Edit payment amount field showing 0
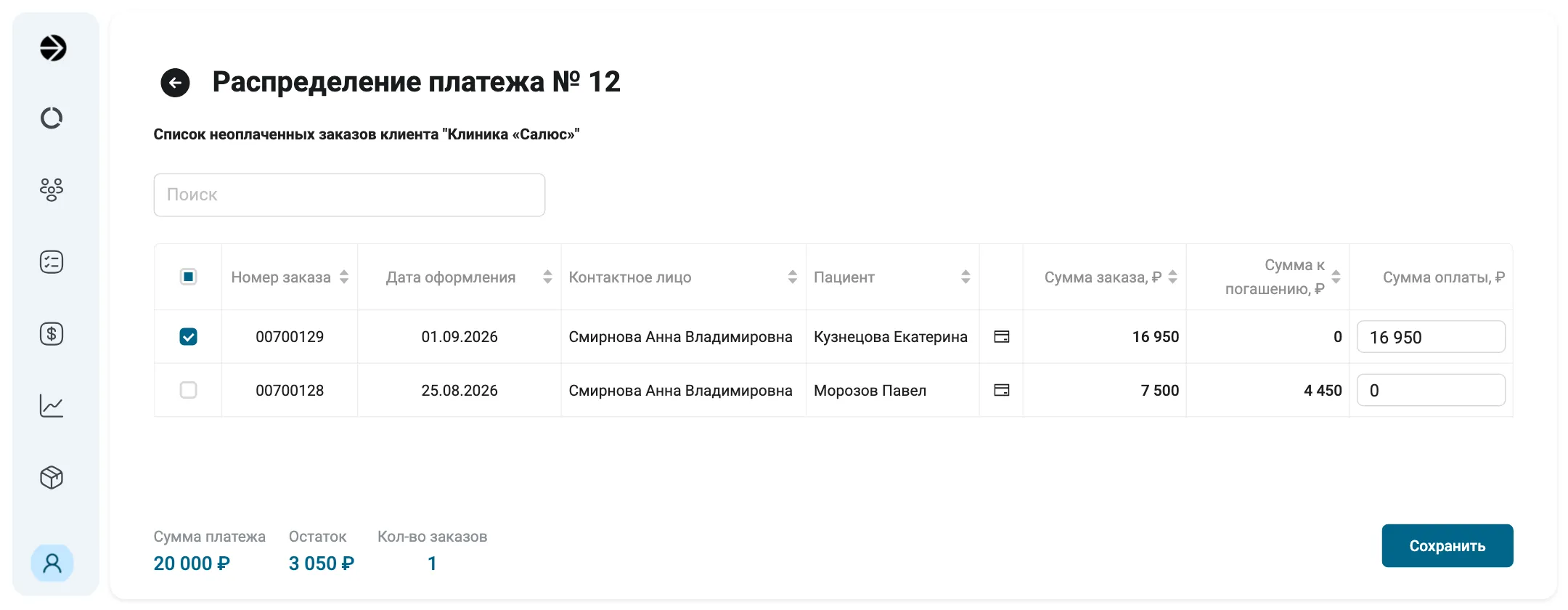 pos(1431,390)
